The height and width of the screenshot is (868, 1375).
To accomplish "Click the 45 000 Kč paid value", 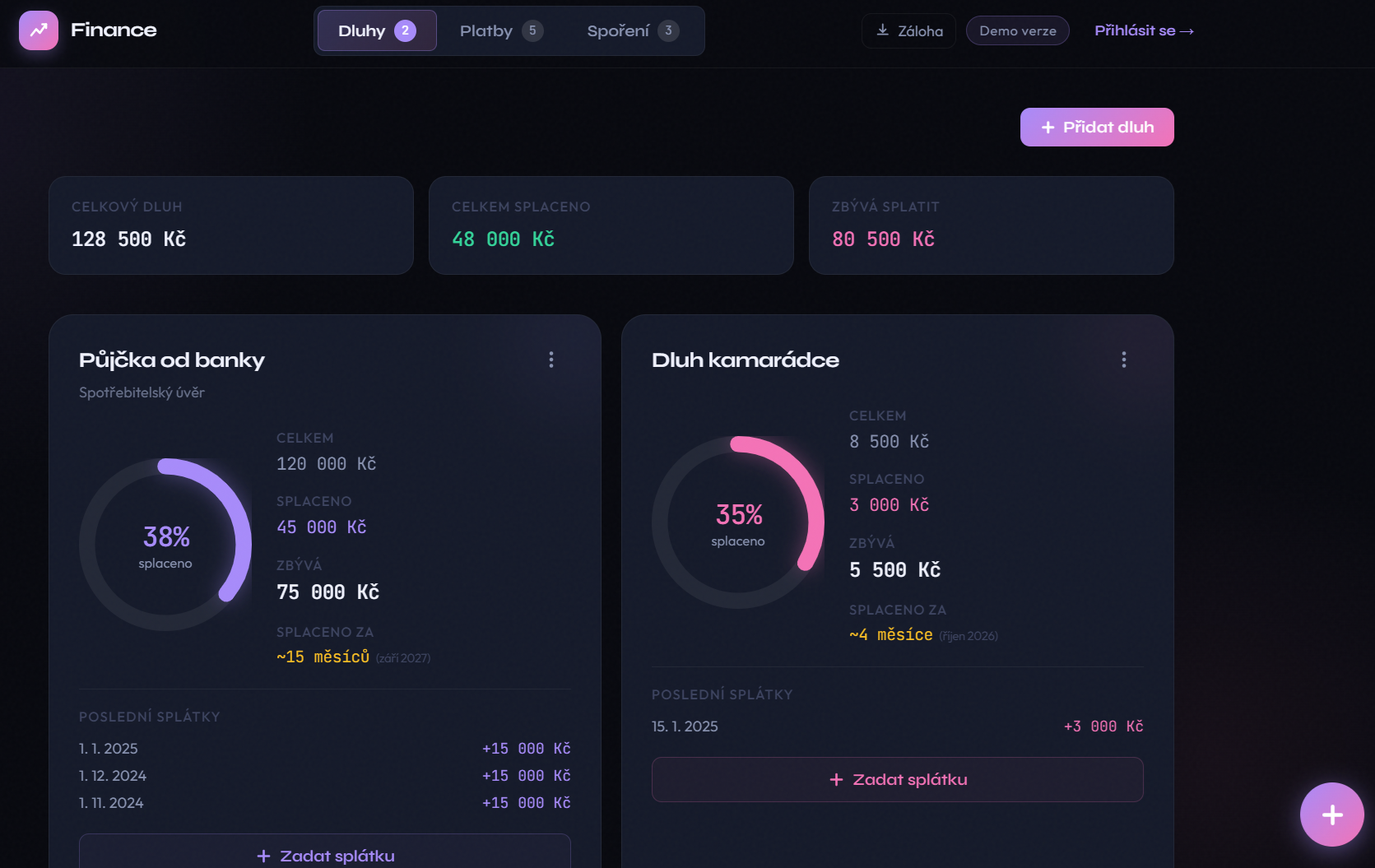I will (322, 527).
